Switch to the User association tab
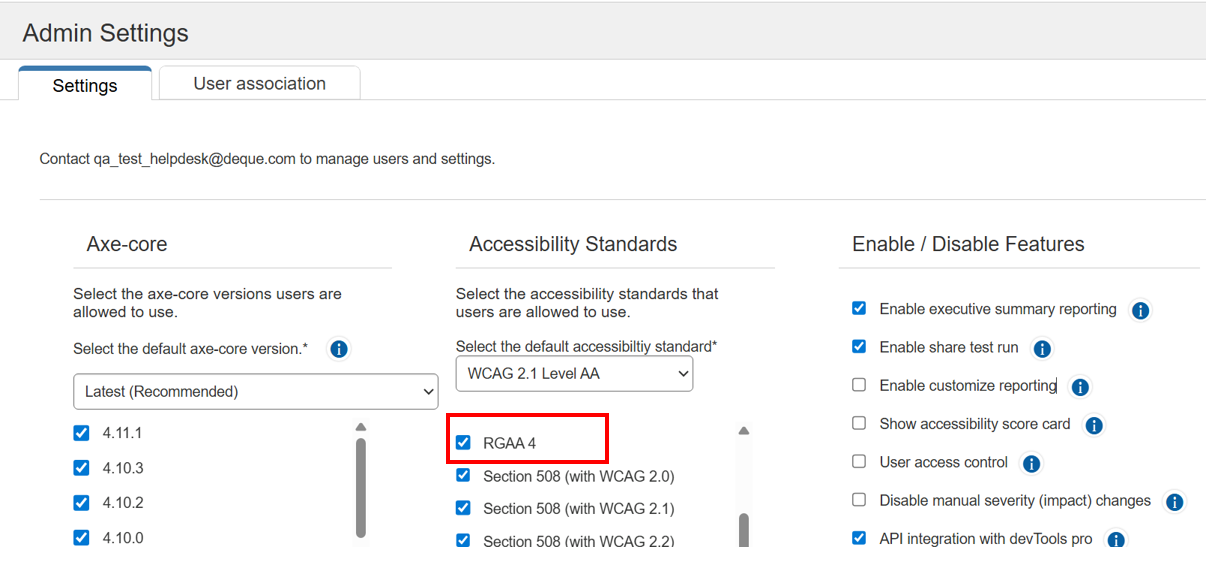 point(259,84)
